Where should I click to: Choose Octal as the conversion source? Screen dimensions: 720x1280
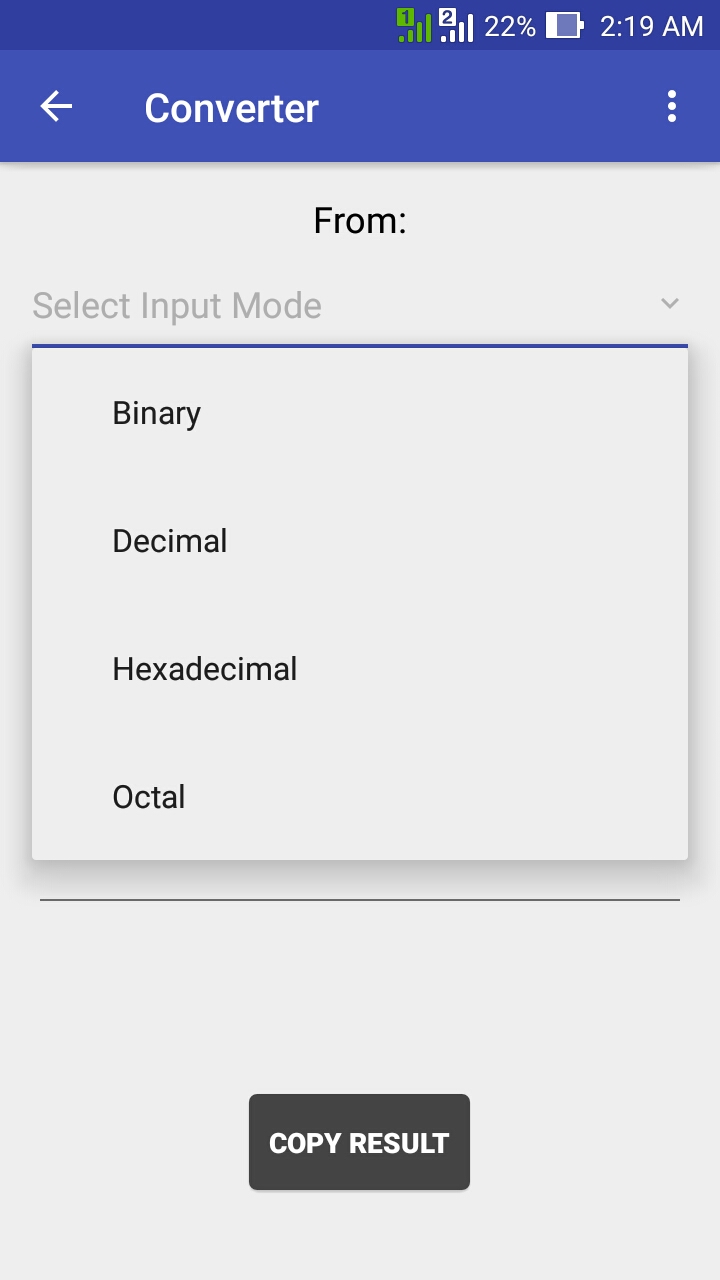click(x=148, y=796)
